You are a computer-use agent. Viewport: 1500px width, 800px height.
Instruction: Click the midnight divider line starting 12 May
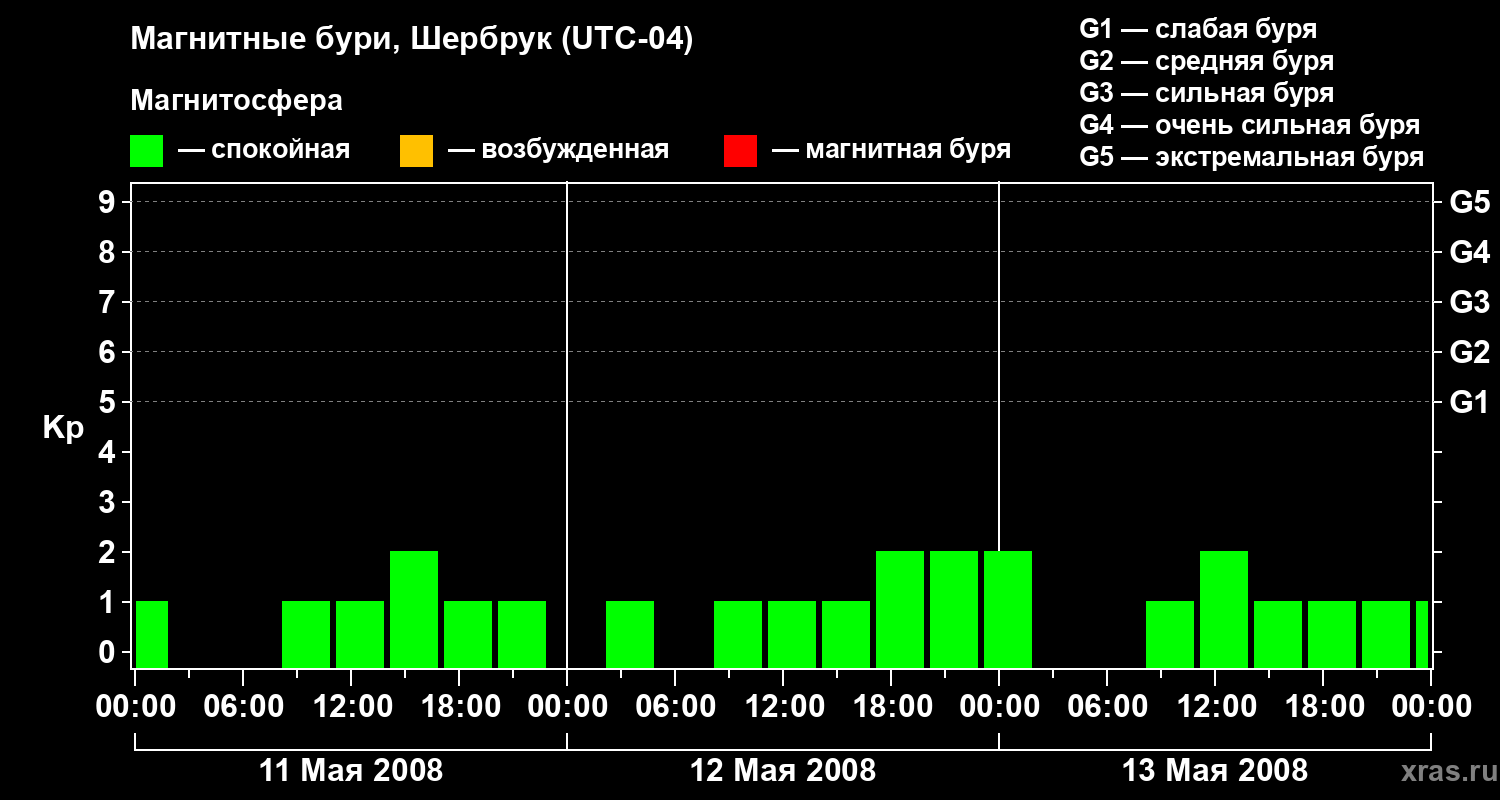(x=567, y=425)
